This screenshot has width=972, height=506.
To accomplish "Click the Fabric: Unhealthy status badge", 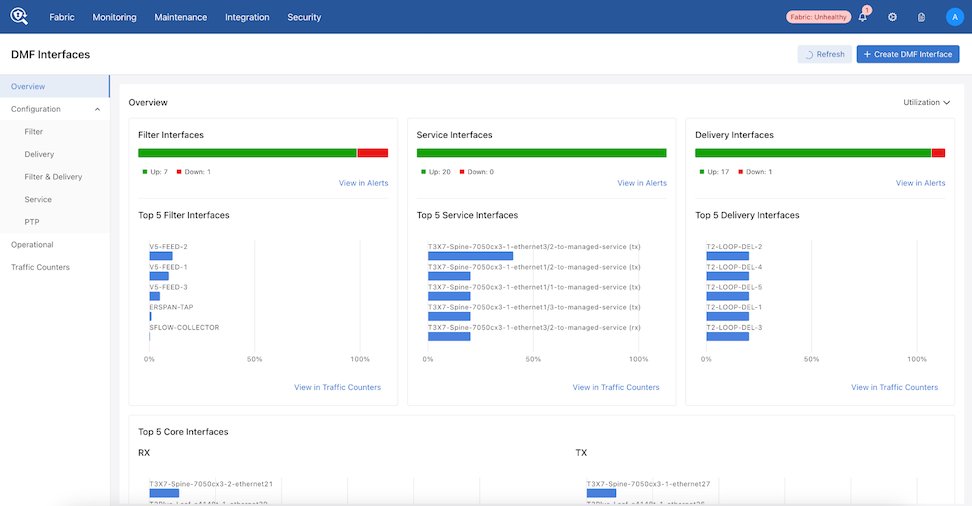I will pos(817,17).
